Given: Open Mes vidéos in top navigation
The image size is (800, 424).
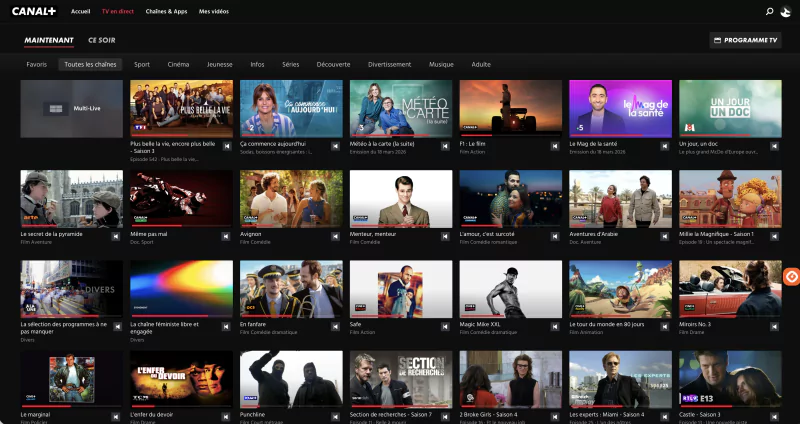Looking at the screenshot, I should (212, 11).
